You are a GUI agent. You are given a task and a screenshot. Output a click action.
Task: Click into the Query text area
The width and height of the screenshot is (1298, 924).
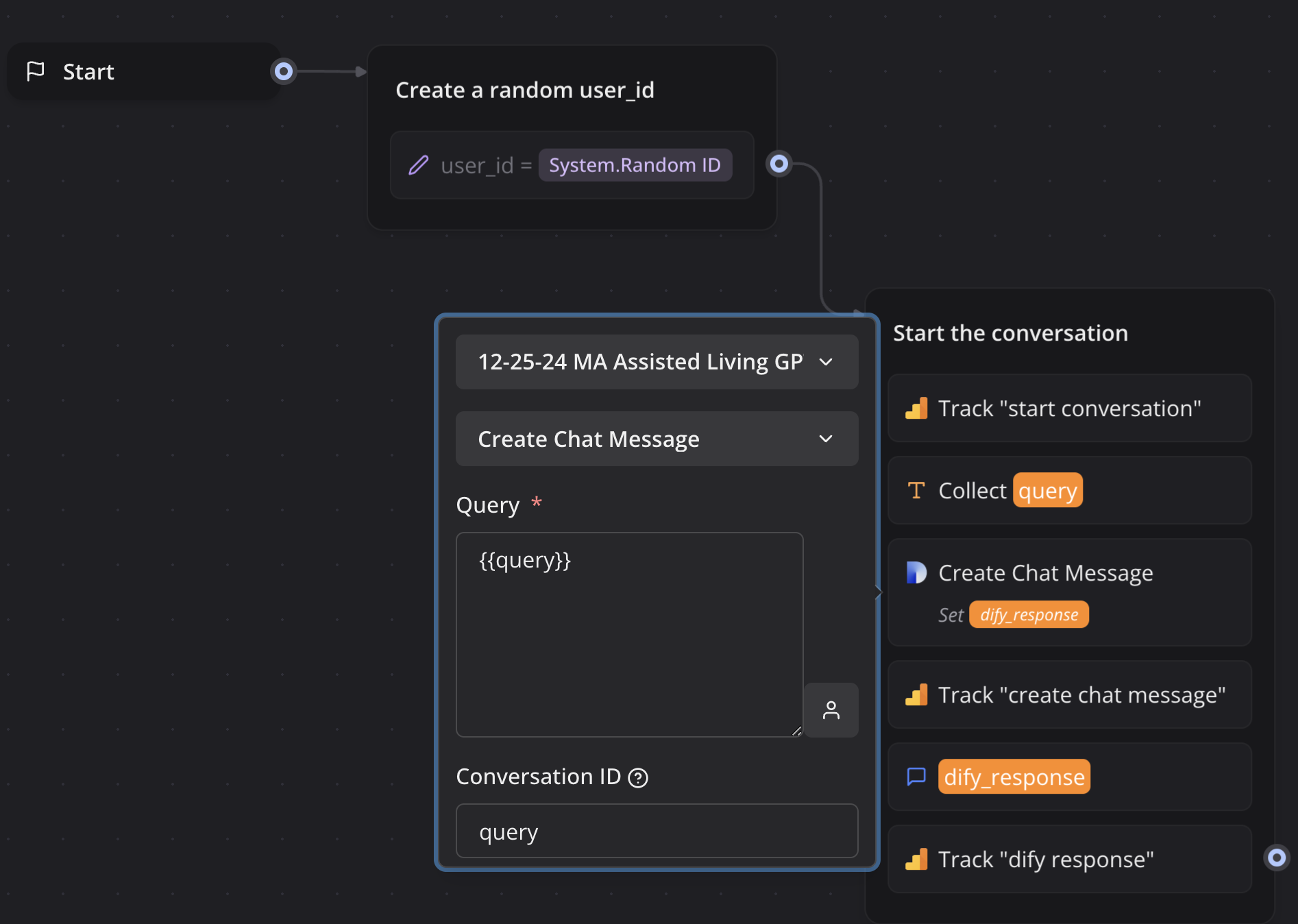[629, 634]
